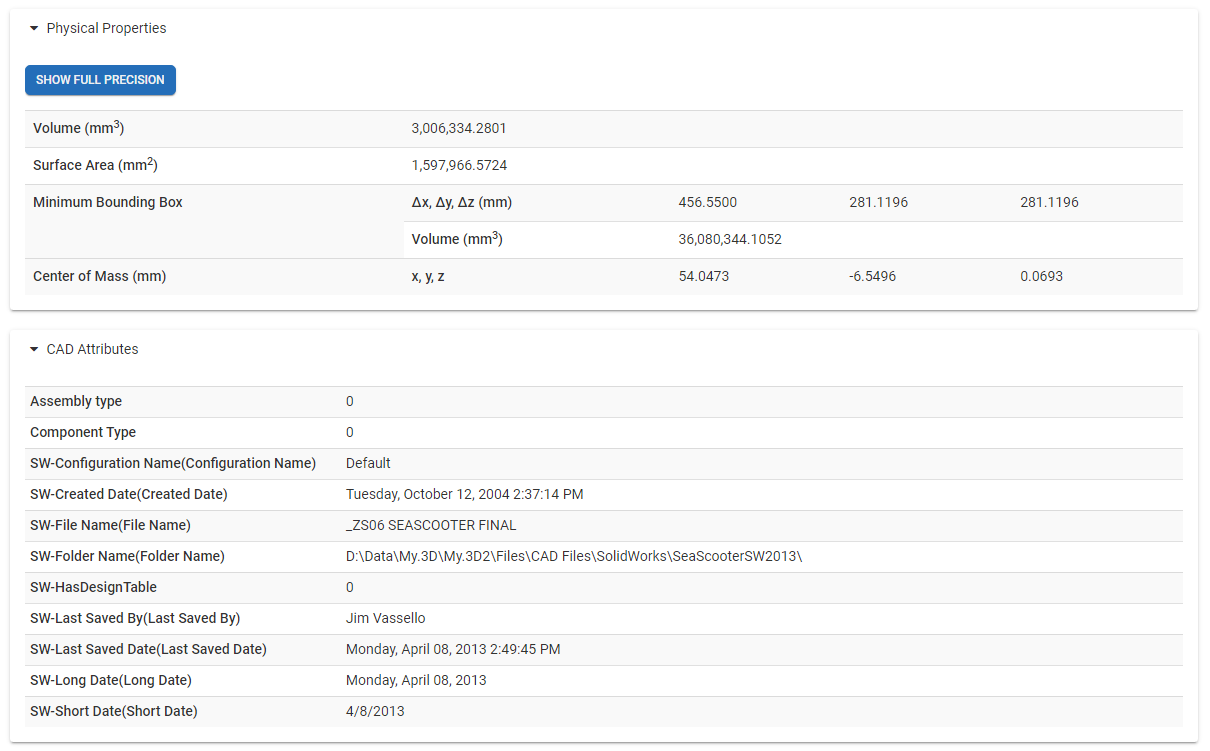
Task: Collapse the CAD Attributes section arrow
Action: 34,350
